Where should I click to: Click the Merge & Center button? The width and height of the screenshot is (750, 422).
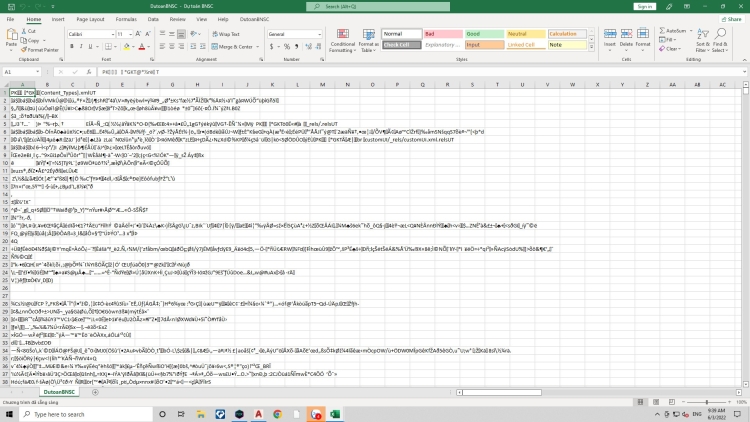(233, 46)
